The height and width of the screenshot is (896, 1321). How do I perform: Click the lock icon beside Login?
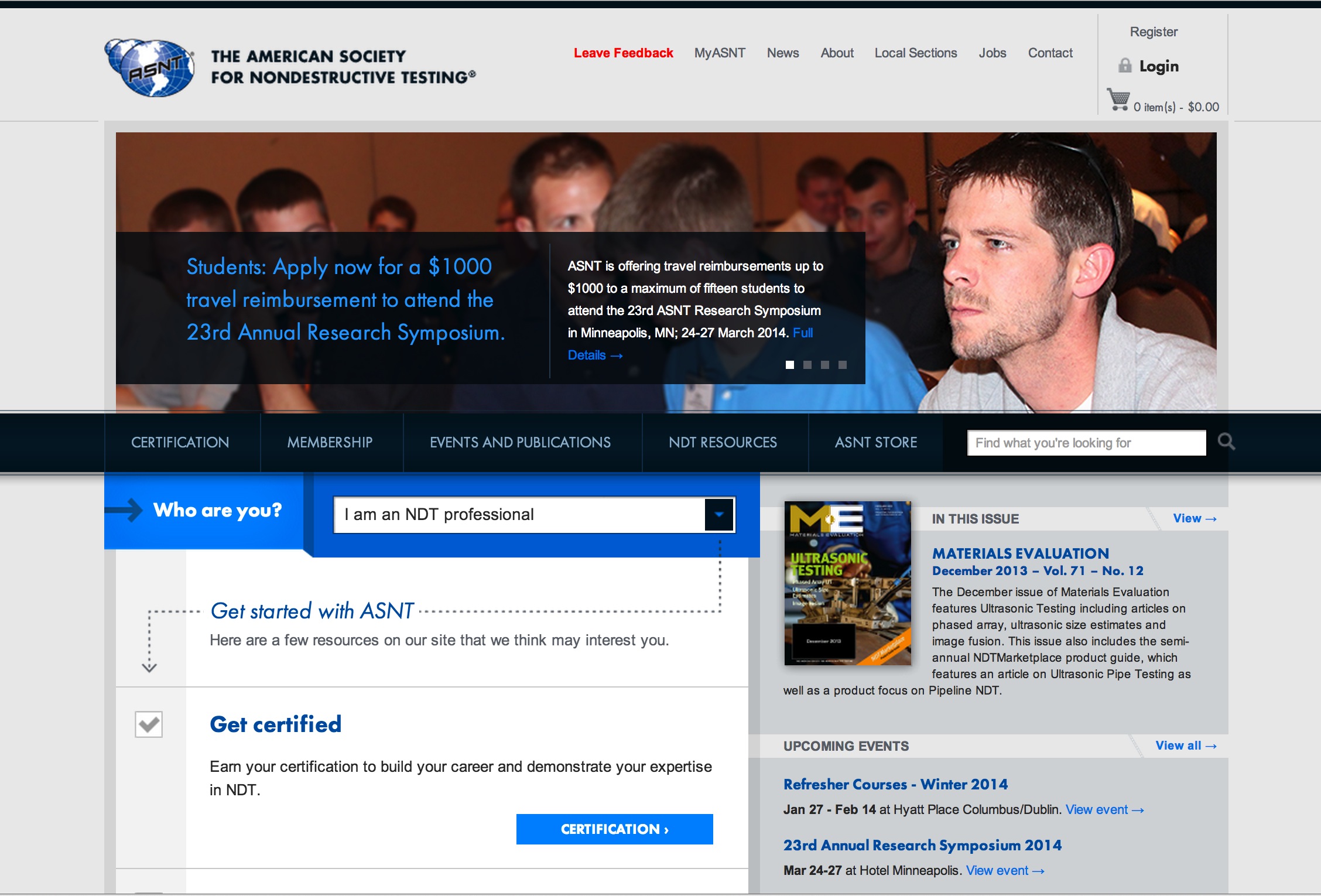click(1125, 66)
